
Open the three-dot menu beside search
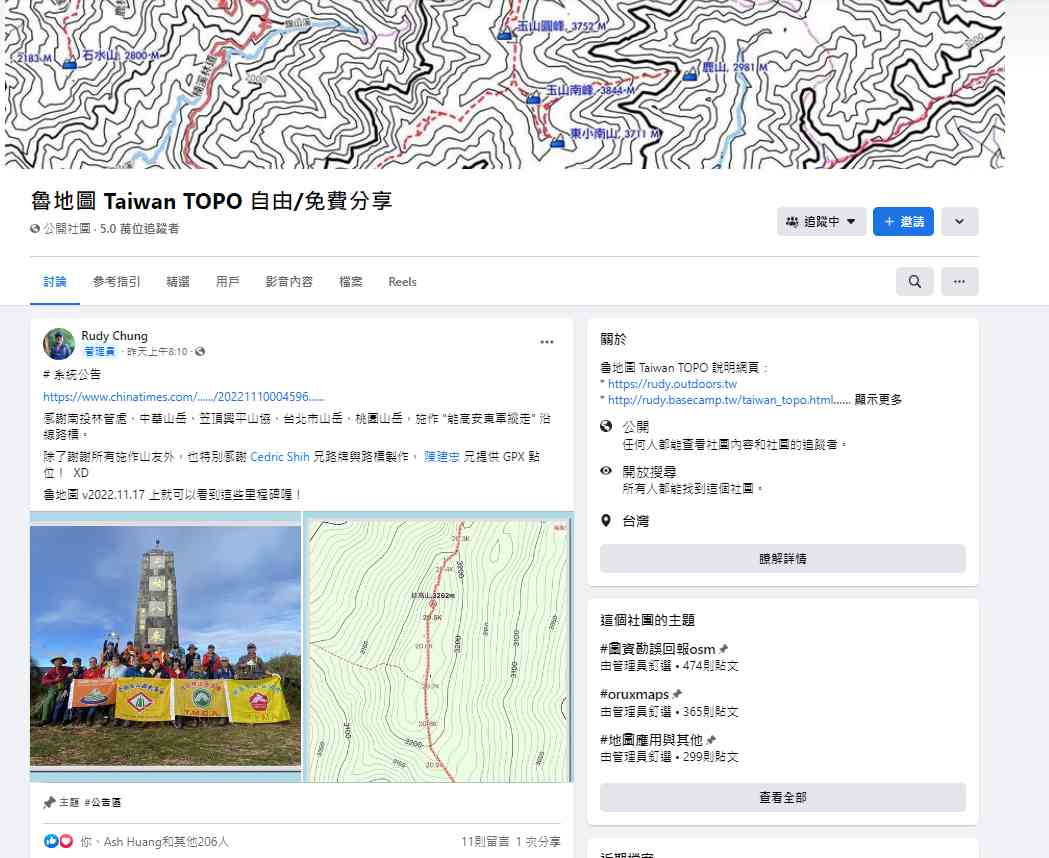point(959,282)
